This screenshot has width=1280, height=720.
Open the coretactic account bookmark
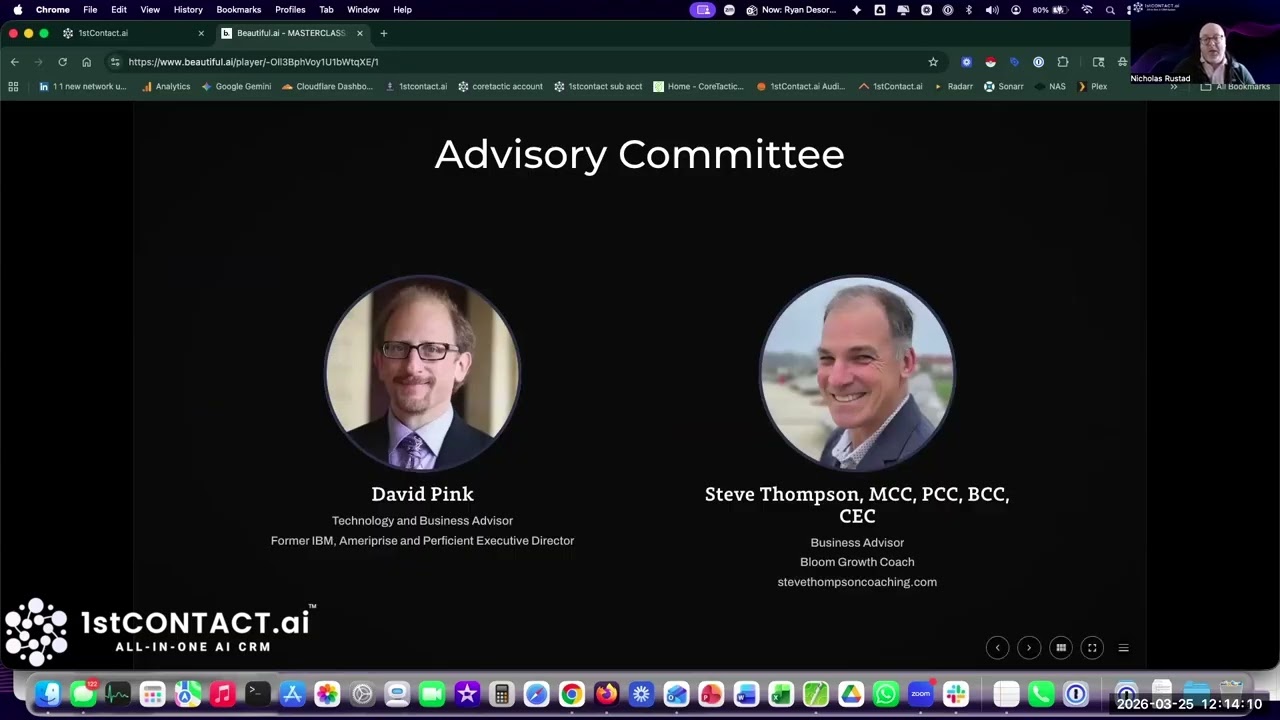pyautogui.click(x=500, y=87)
